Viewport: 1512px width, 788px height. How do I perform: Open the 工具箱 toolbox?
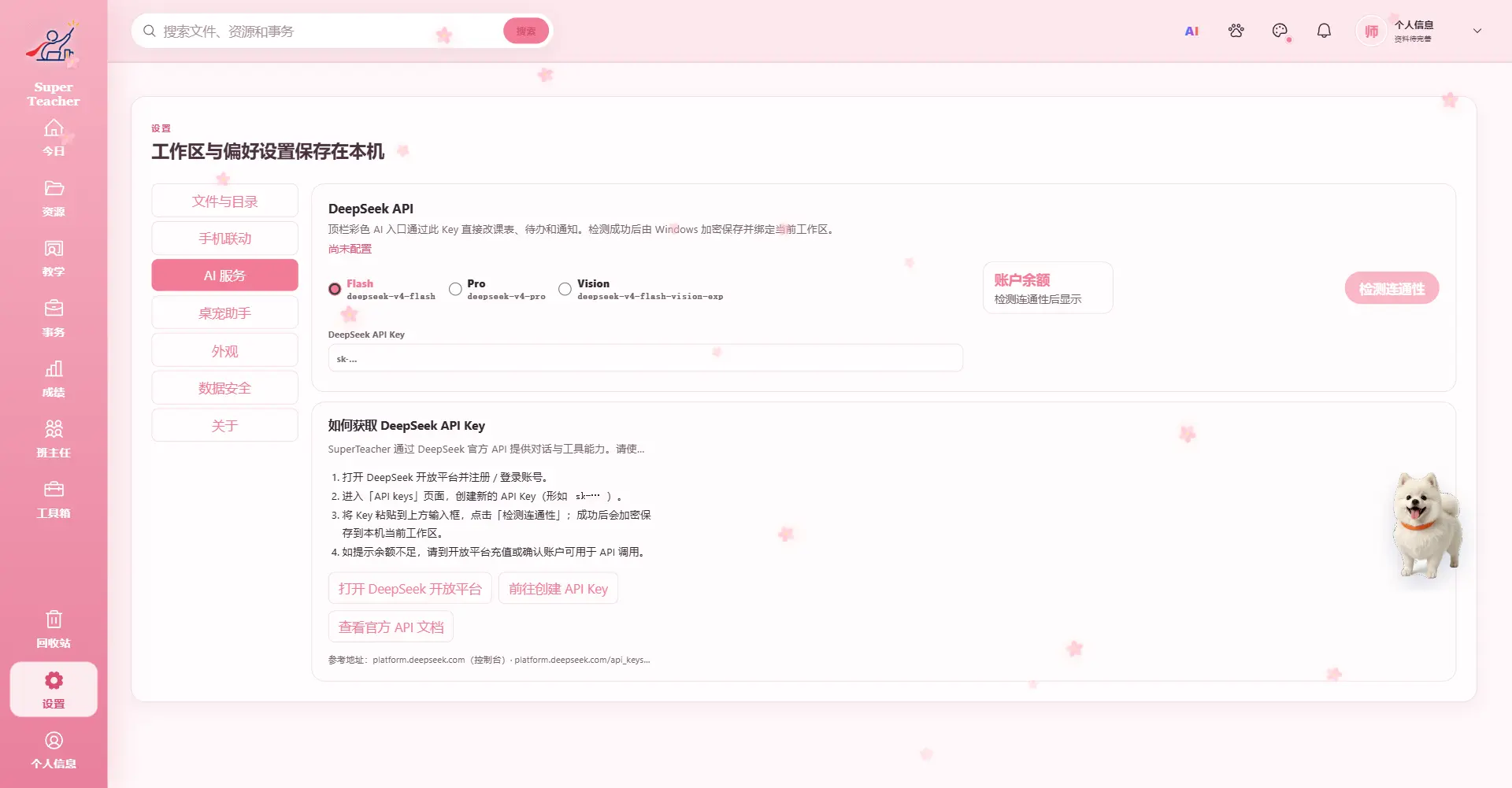(54, 500)
